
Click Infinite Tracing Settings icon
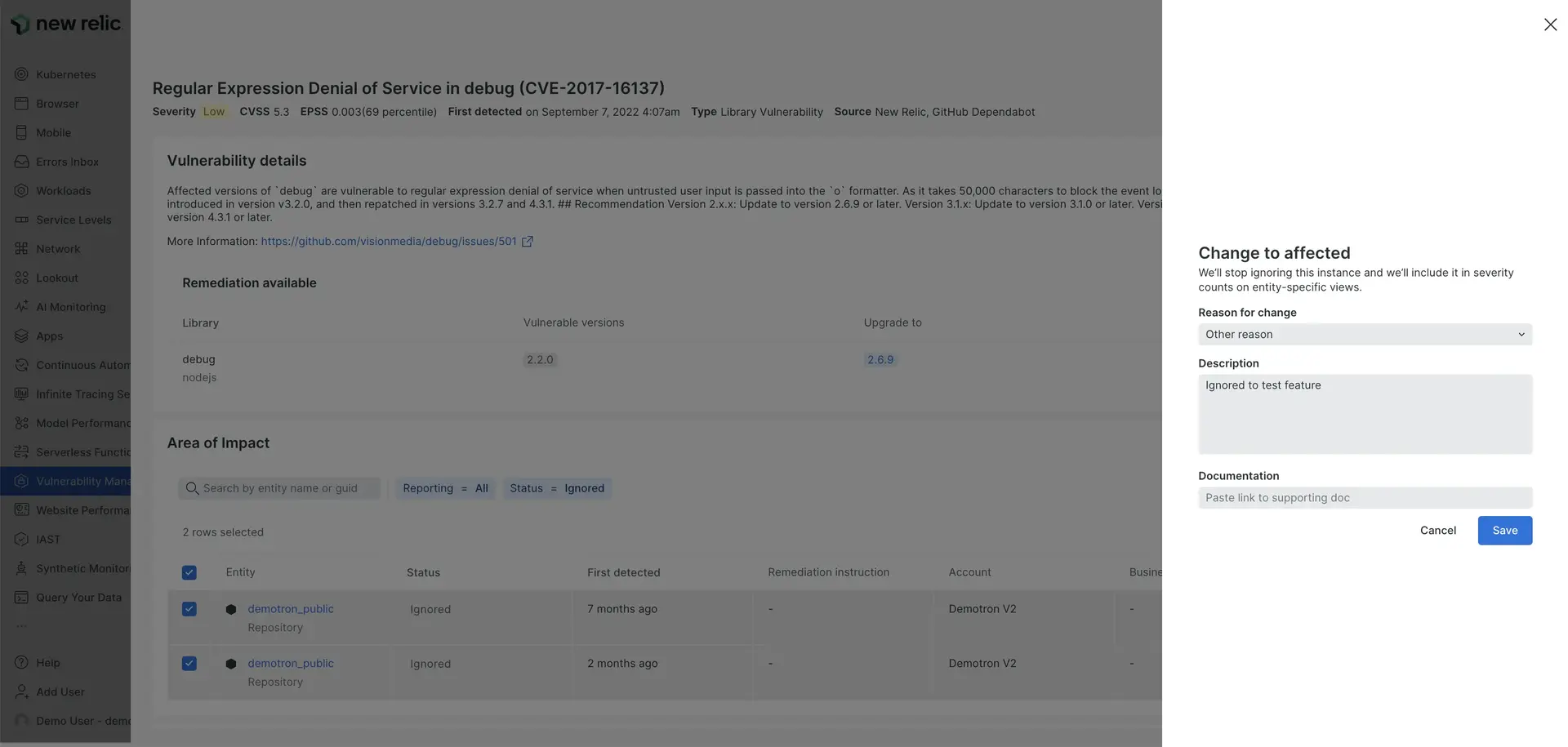tap(21, 394)
